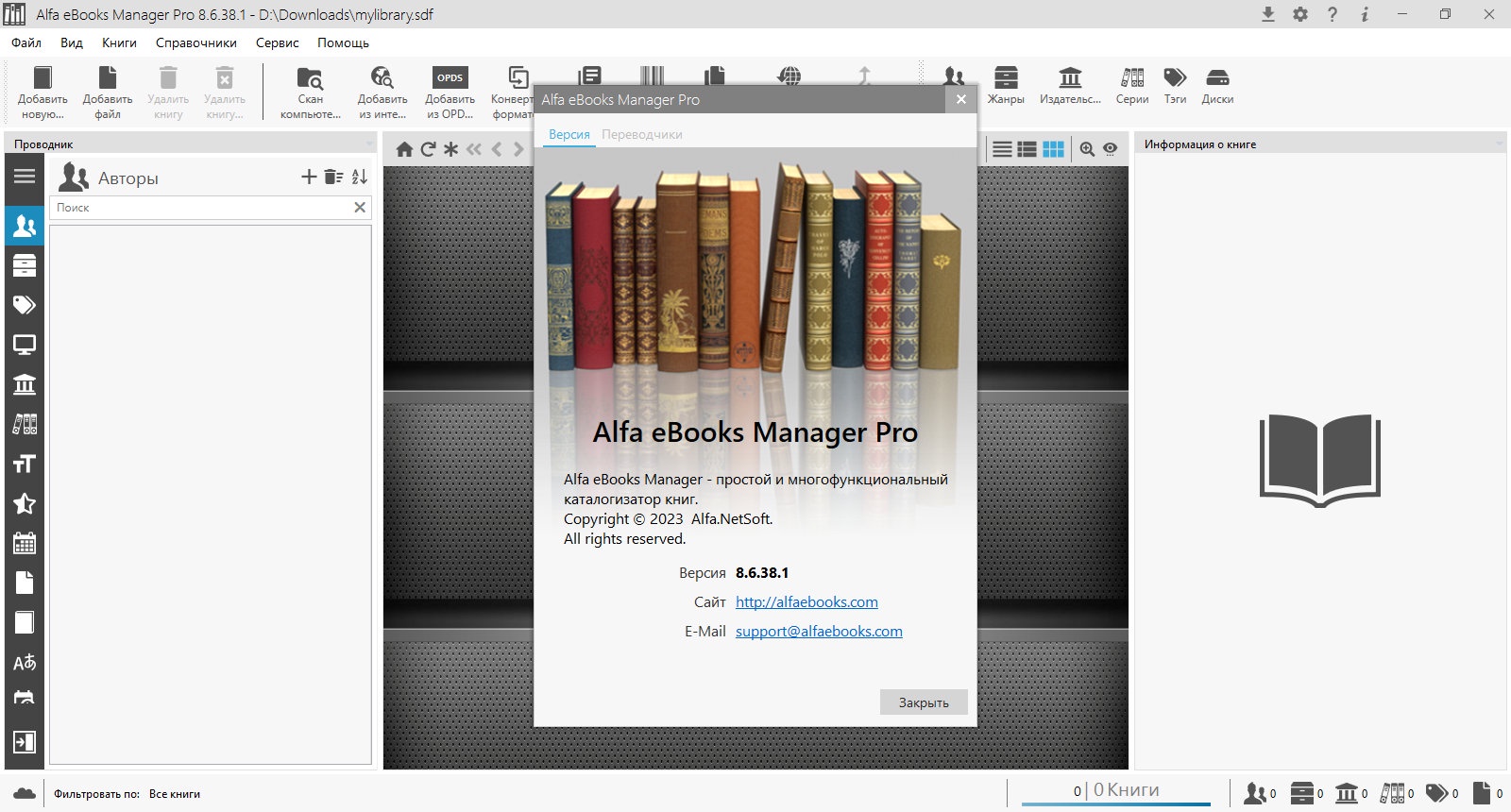Open the Tags reference in toolbar
This screenshot has width=1511, height=812.
[x=1175, y=77]
